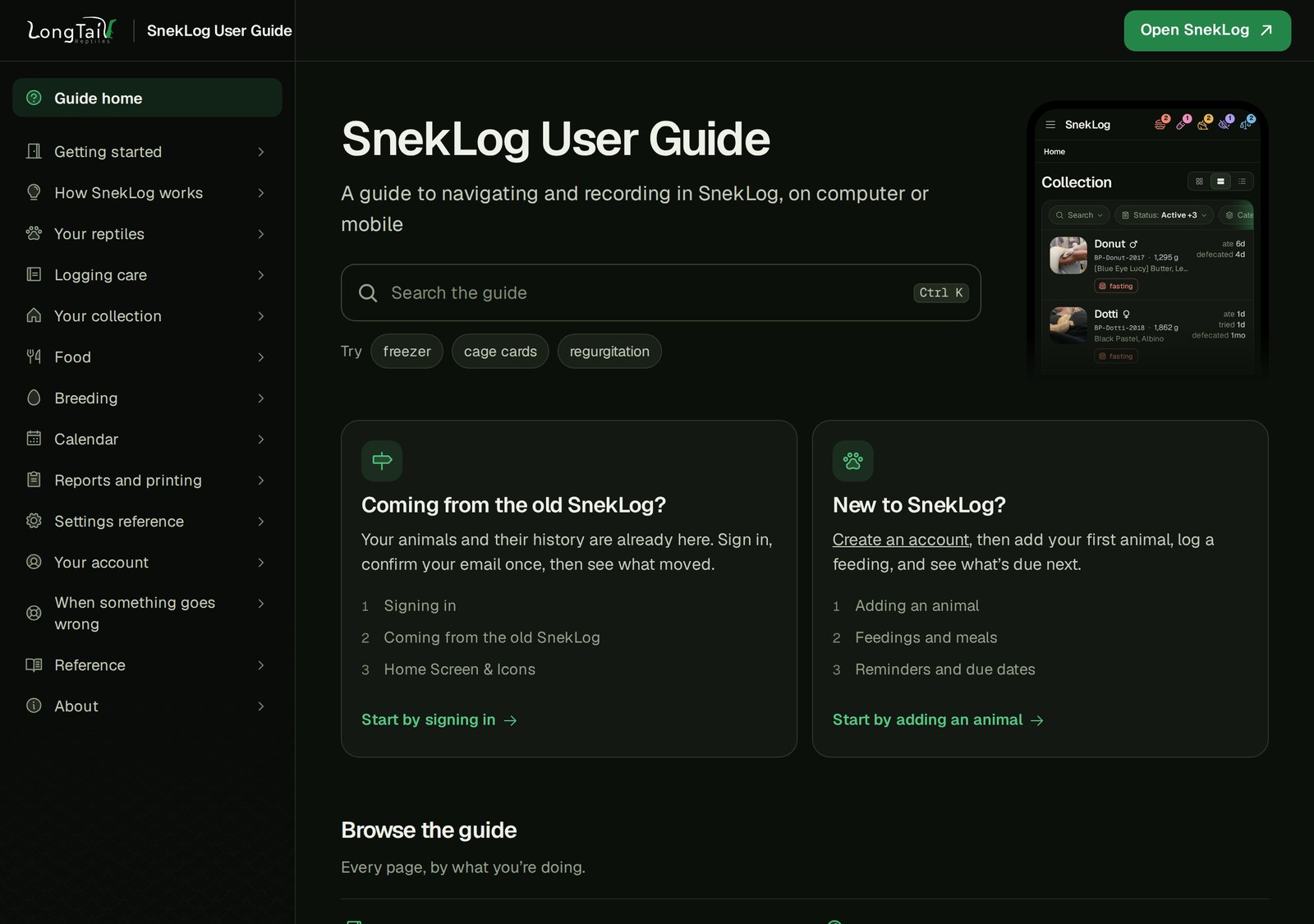This screenshot has height=924, width=1314.
Task: Expand the How SnekLog works chevron
Action: (x=260, y=193)
